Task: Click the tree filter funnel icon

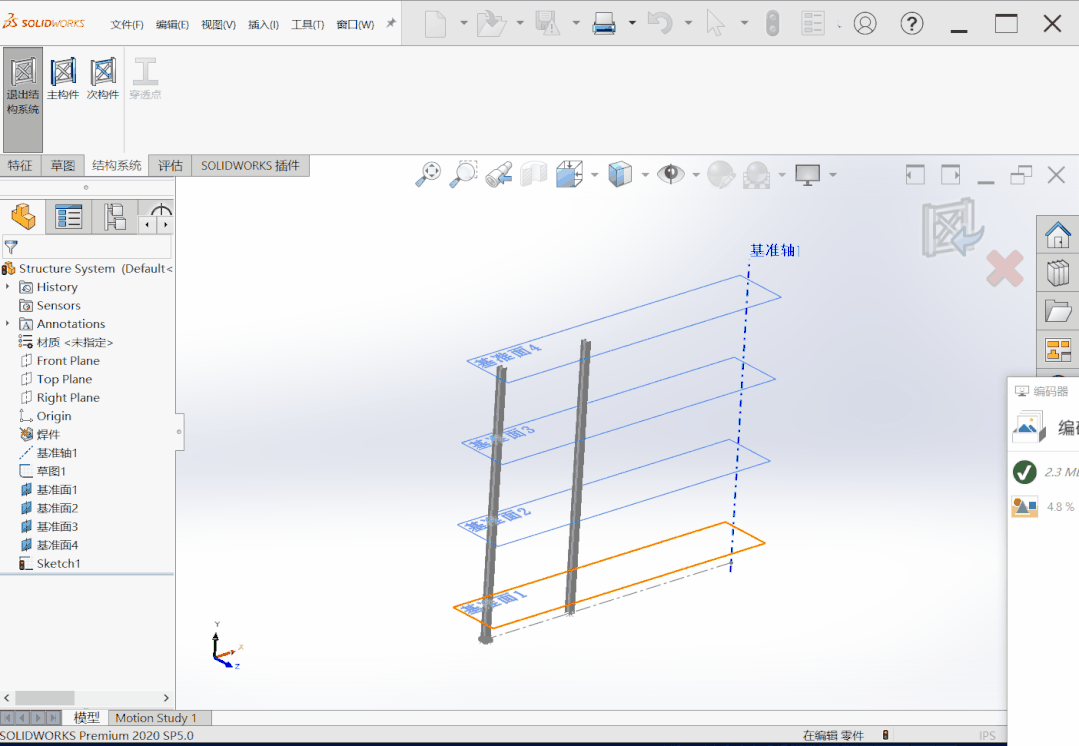Action: point(11,246)
